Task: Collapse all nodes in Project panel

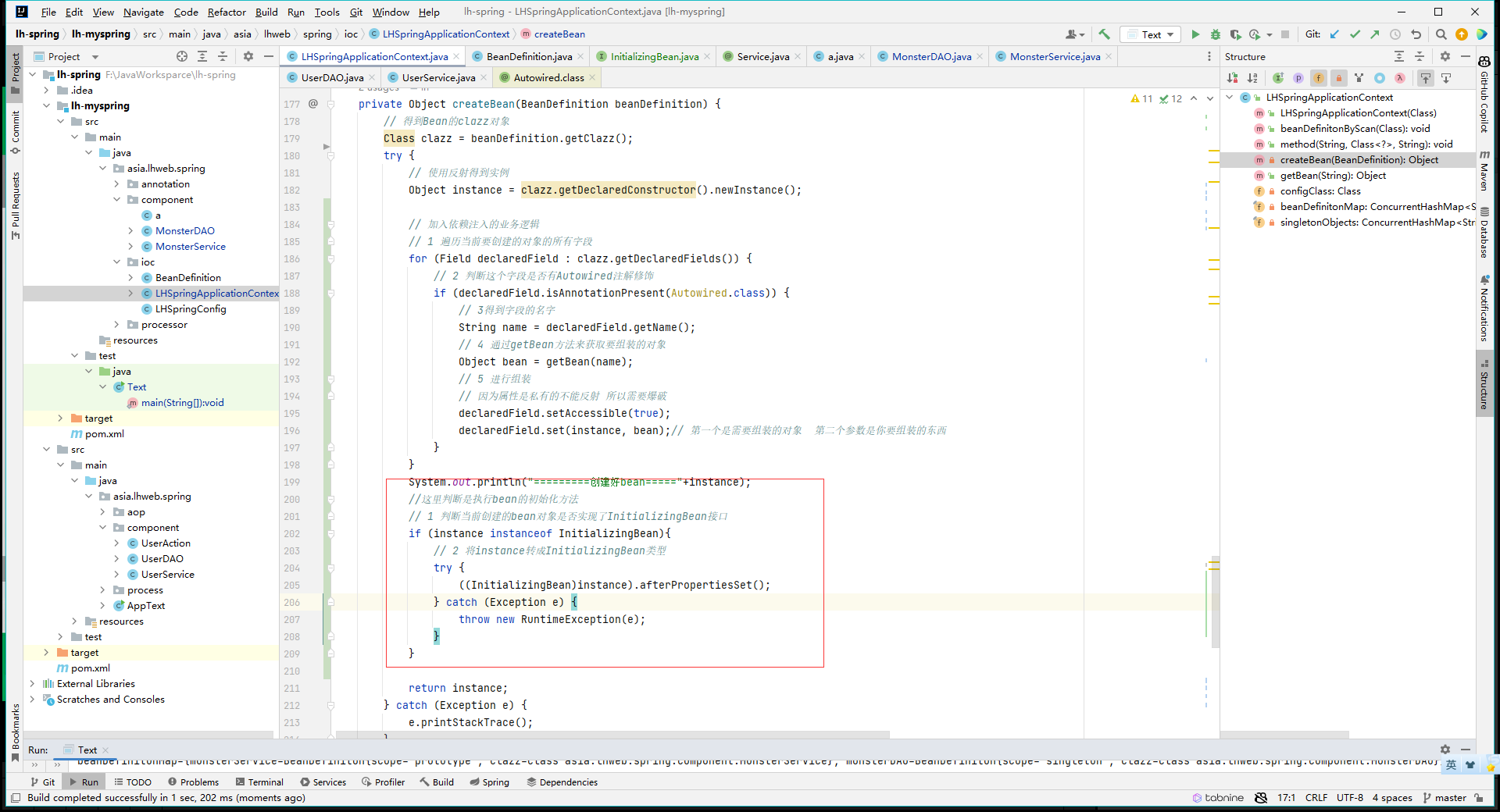Action: pyautogui.click(x=223, y=56)
